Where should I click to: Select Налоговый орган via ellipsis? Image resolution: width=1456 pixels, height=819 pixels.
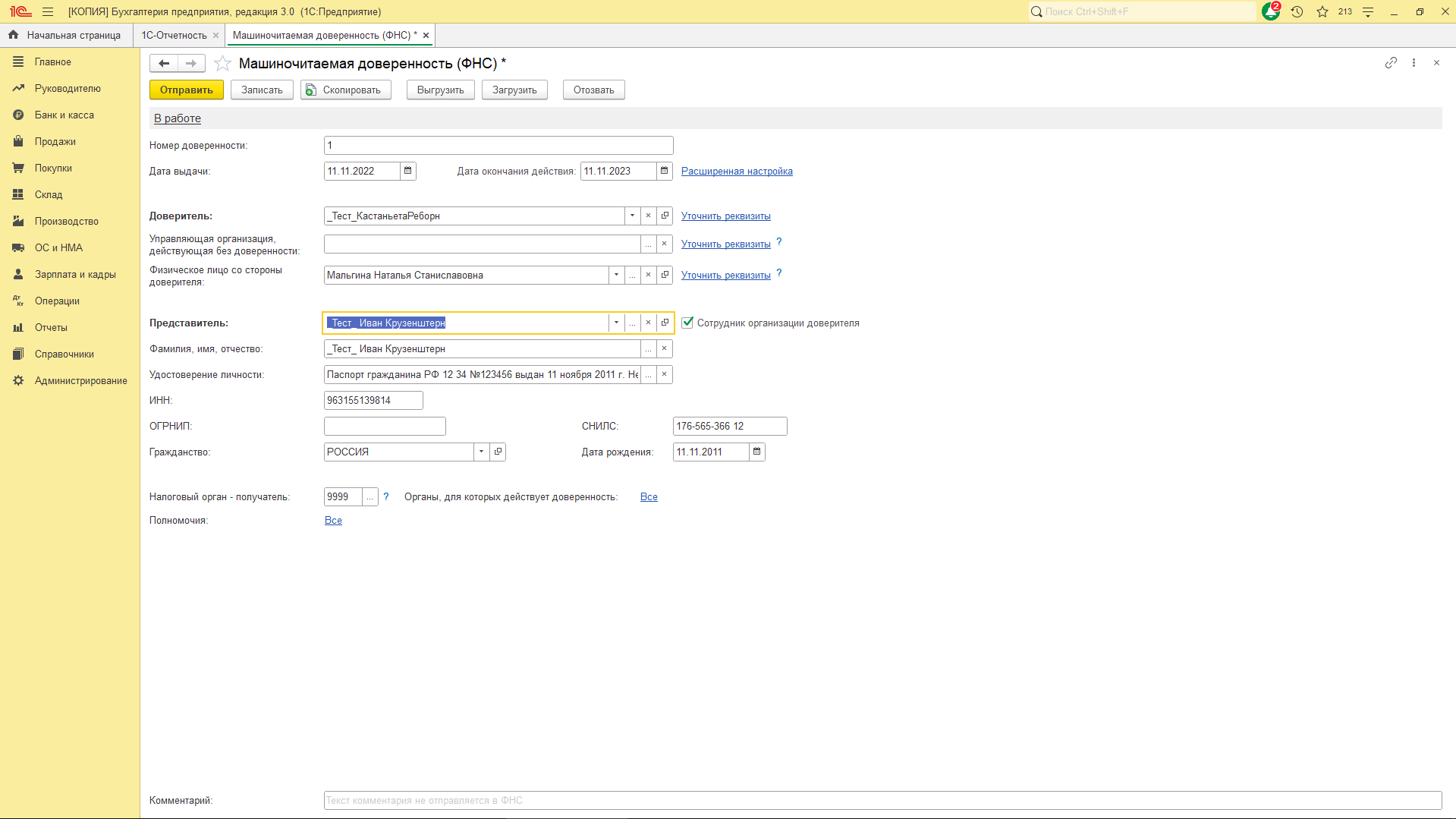click(370, 496)
